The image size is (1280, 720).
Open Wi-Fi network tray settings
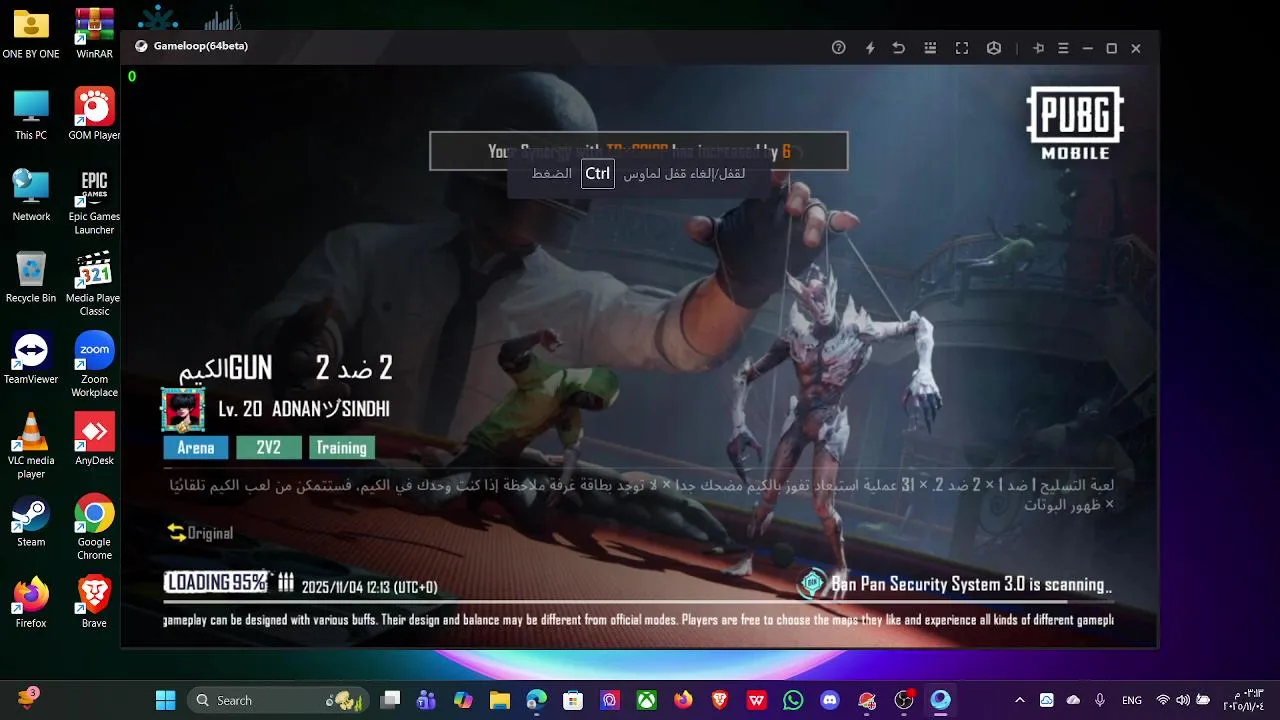pos(1163,700)
